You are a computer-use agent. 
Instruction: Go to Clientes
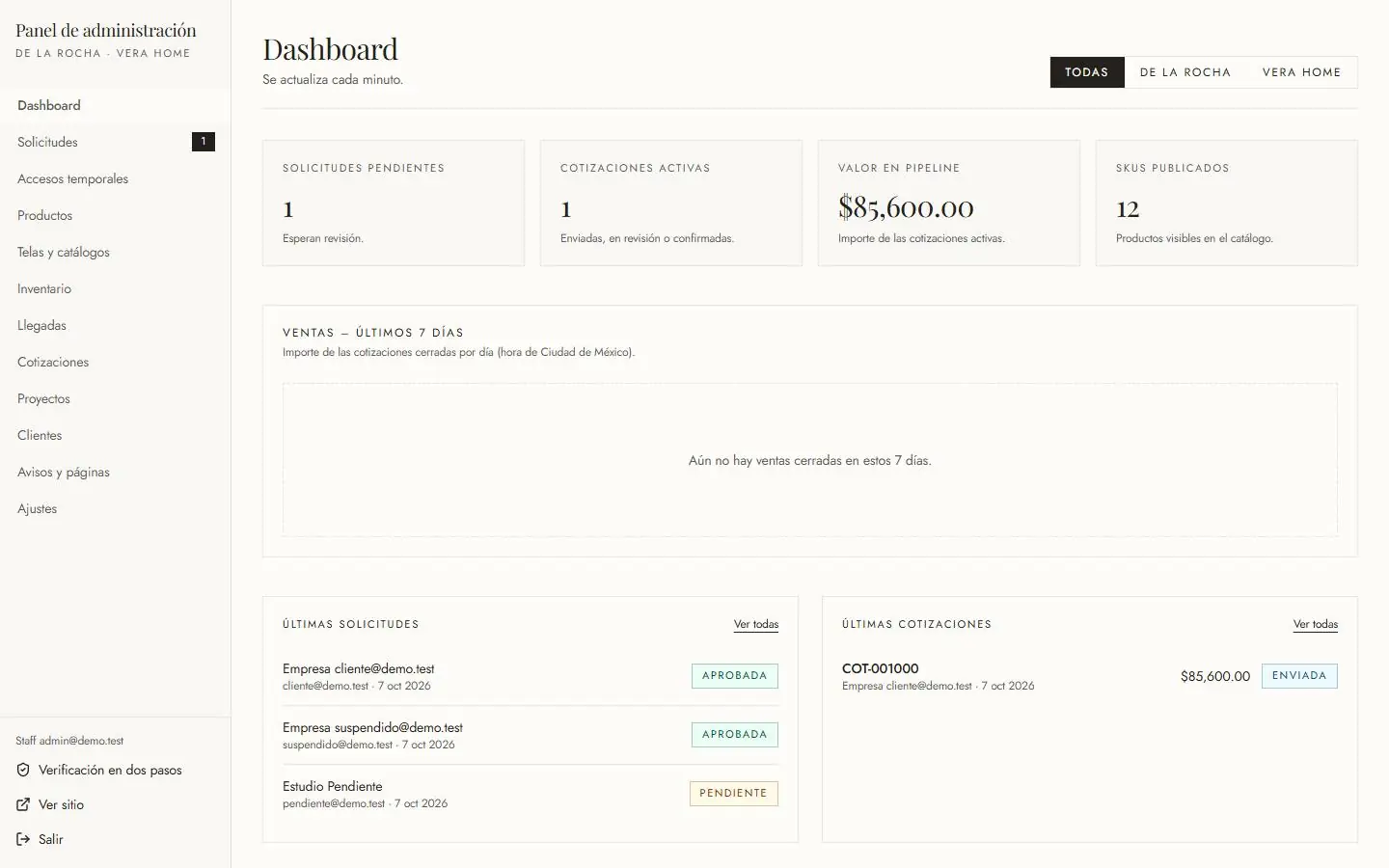tap(116, 435)
